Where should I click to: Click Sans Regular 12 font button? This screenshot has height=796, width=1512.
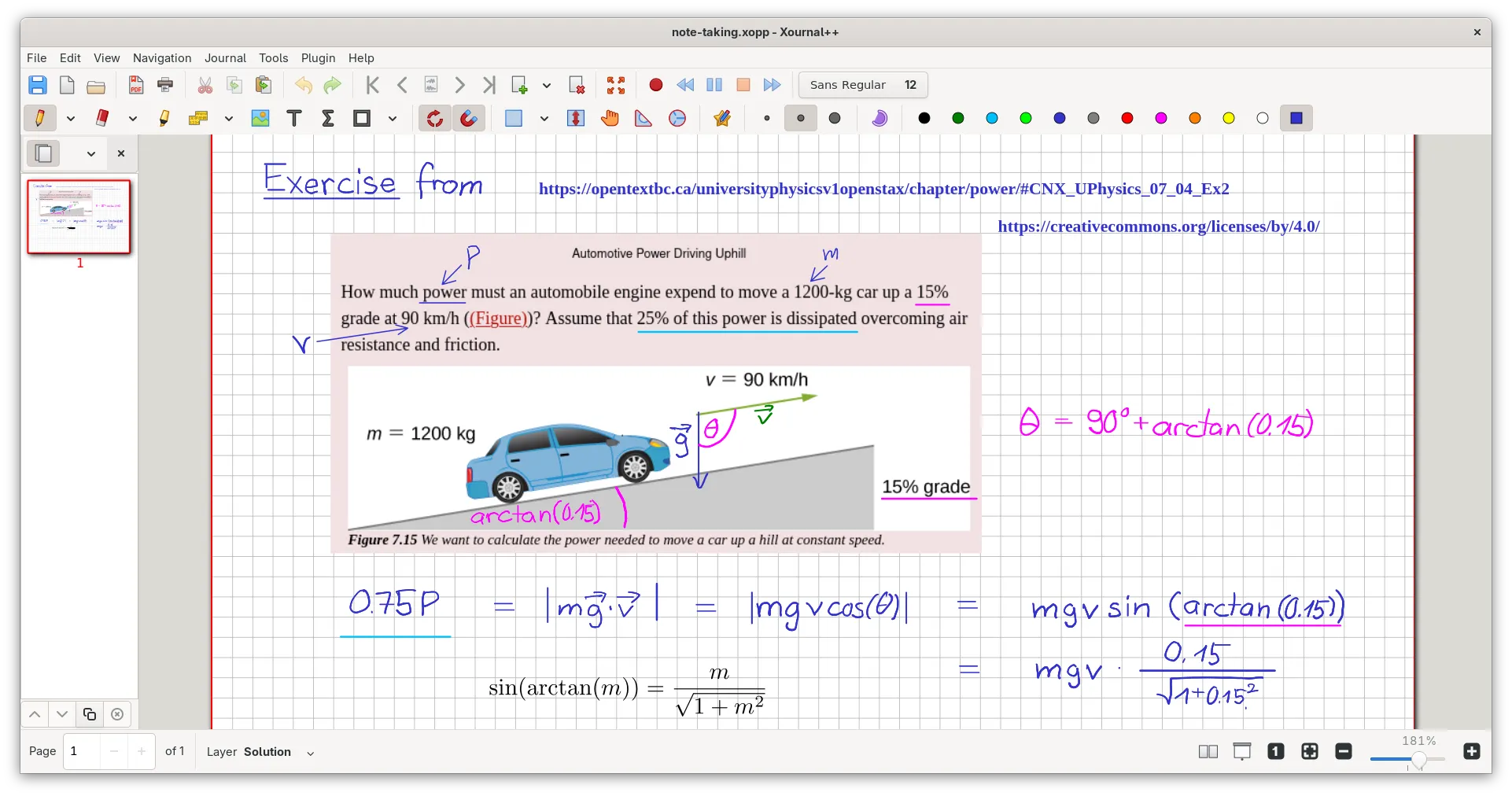[863, 85]
